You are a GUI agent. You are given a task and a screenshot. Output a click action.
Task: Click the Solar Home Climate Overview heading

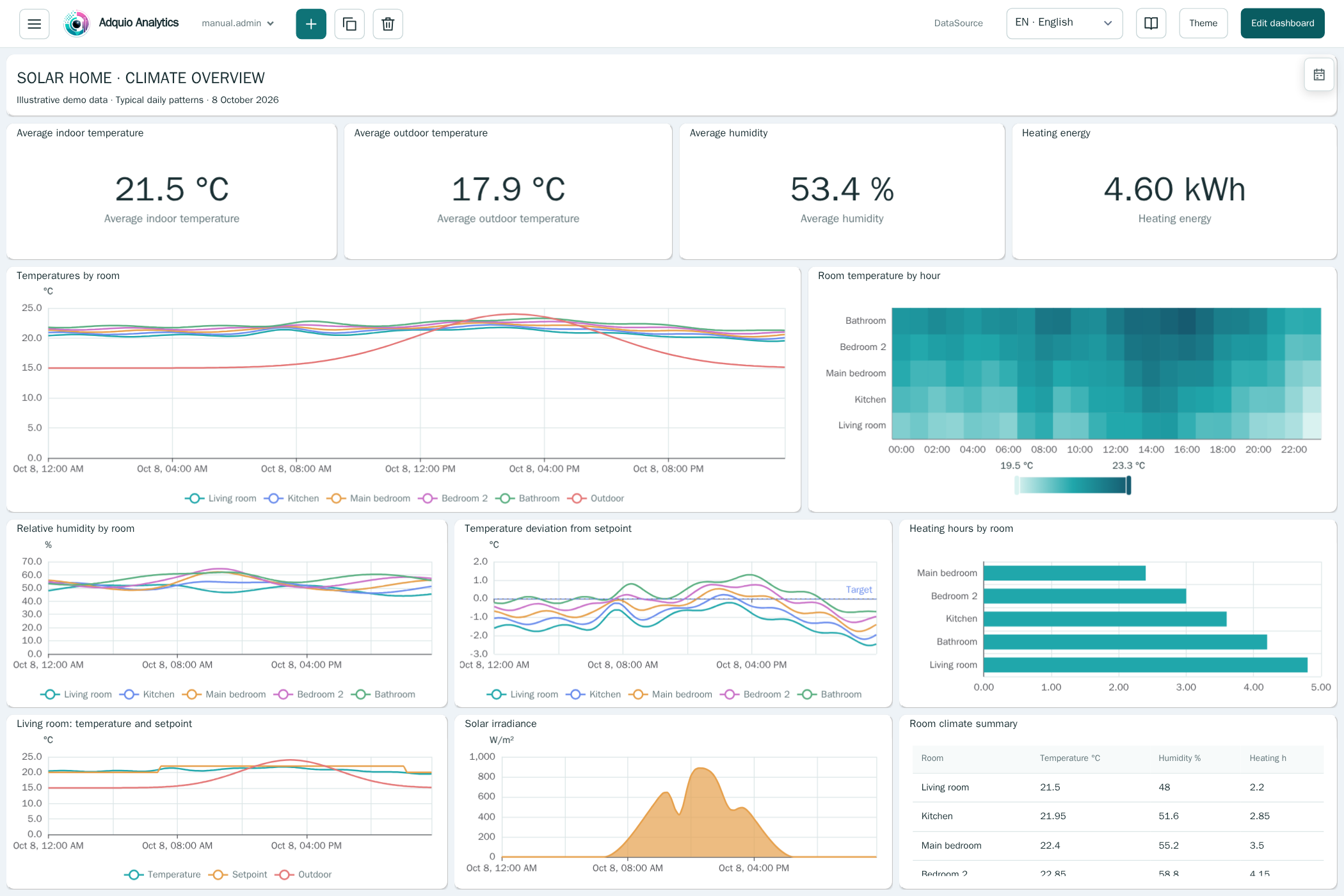pos(141,78)
